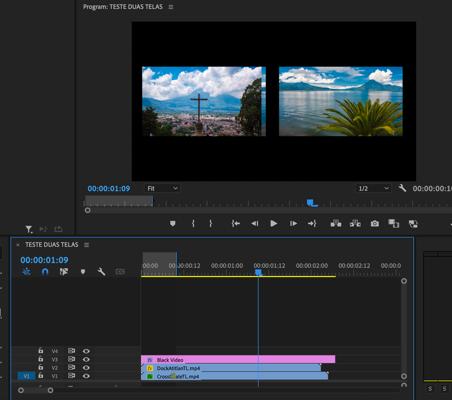Click the Add Marker button in program monitor
The image size is (452, 400).
(x=172, y=223)
